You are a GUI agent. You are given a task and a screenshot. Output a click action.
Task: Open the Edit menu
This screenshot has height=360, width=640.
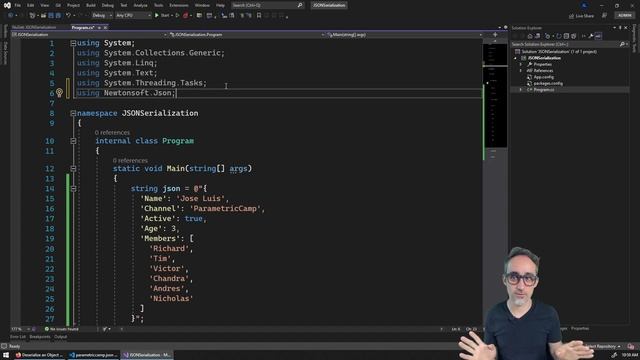click(x=31, y=5)
